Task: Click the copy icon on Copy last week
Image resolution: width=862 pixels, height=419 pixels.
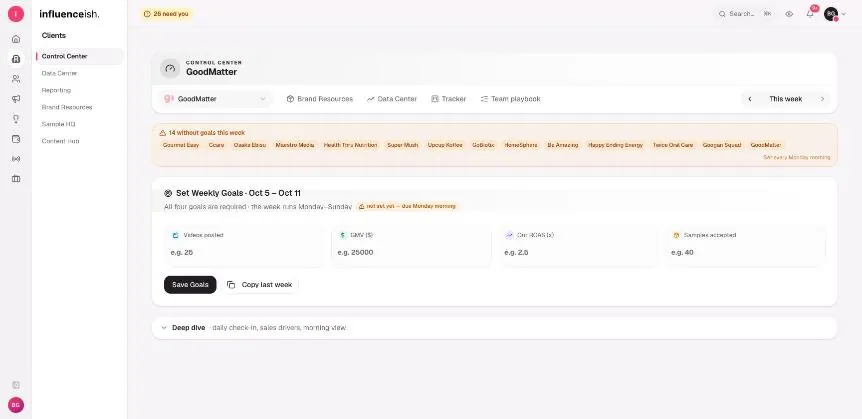Action: (x=231, y=285)
